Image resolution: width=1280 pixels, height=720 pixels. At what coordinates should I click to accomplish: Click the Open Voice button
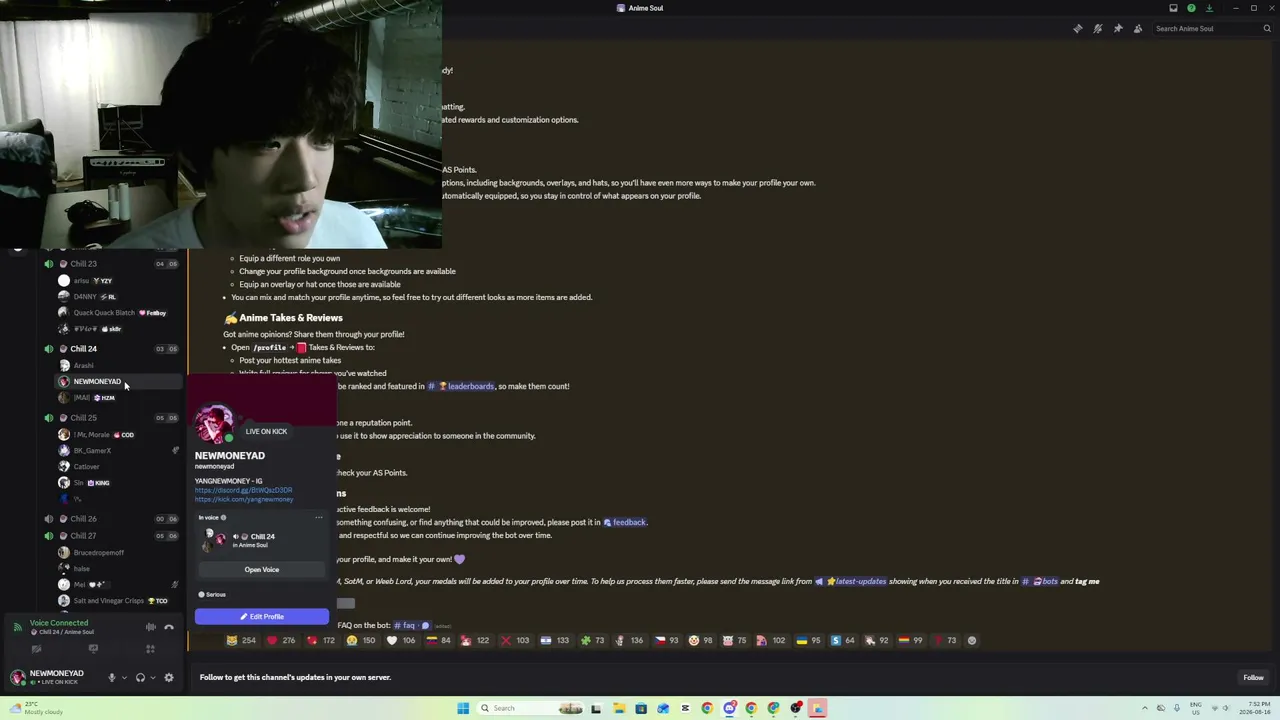(x=262, y=570)
